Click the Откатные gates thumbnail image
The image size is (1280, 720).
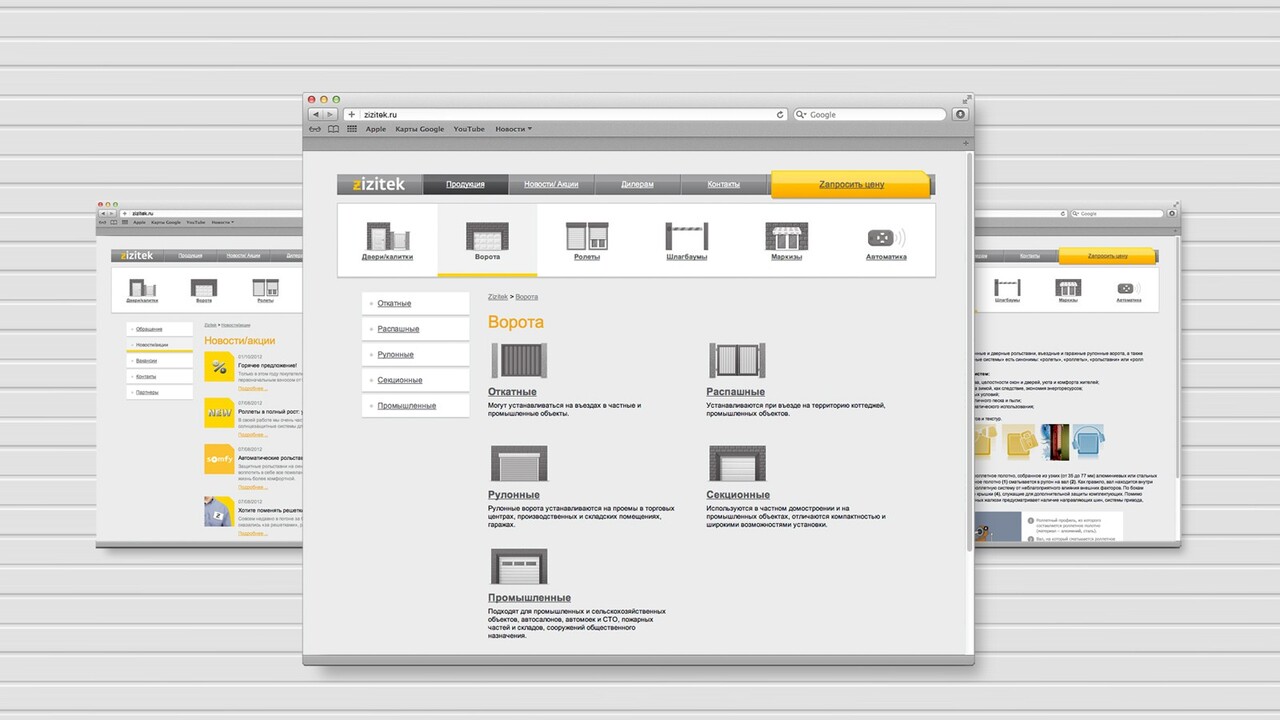518,360
